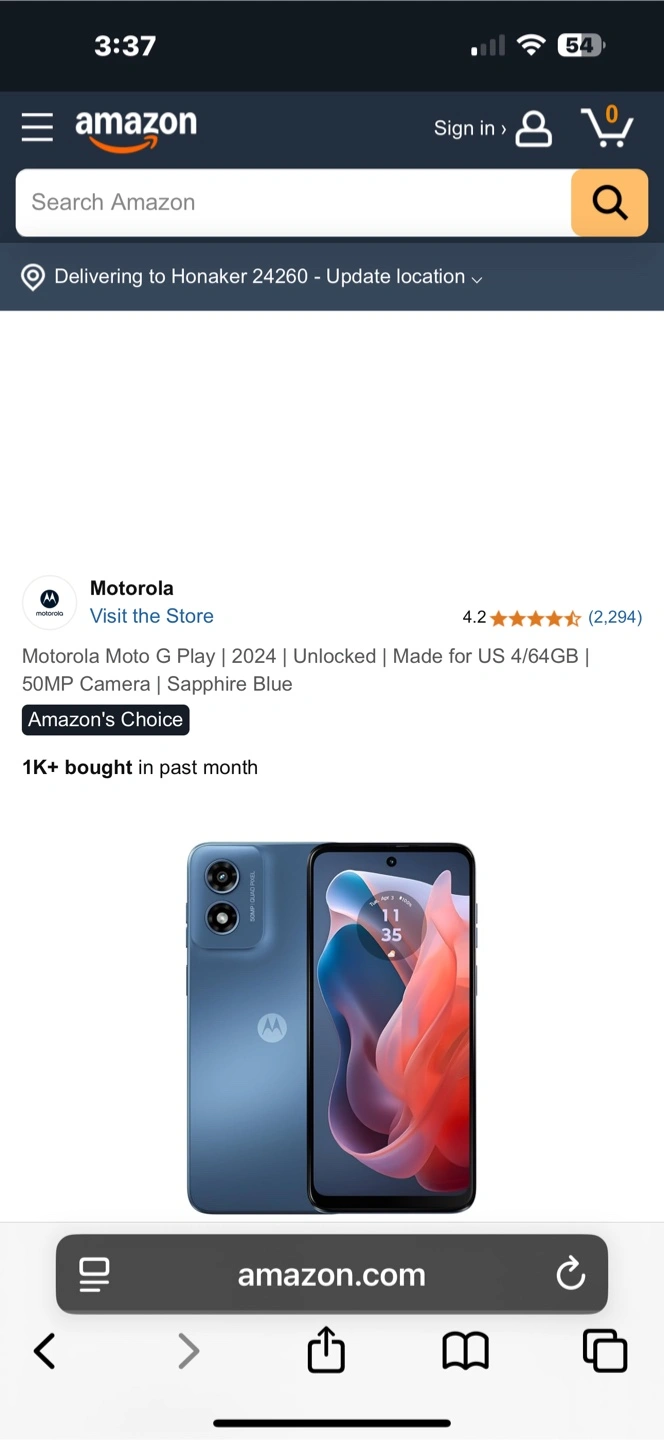Click the Sign in link
The width and height of the screenshot is (664, 1440).
[x=469, y=128]
